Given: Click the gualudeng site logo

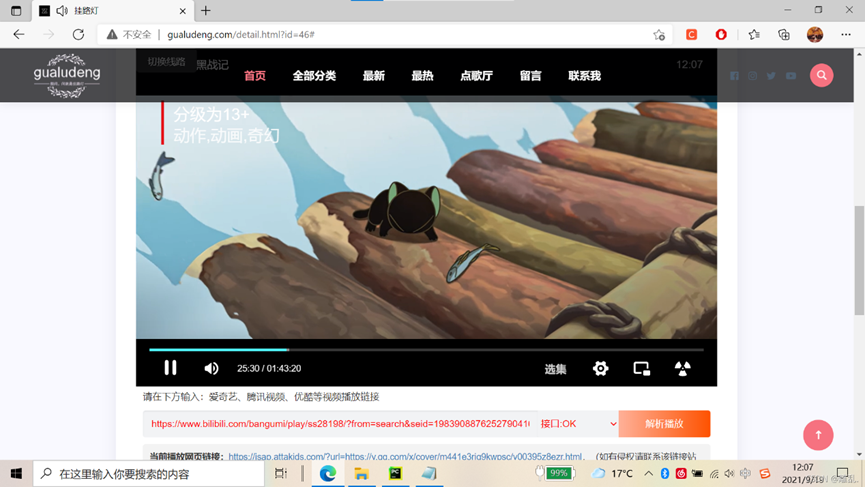Looking at the screenshot, I should [67, 76].
